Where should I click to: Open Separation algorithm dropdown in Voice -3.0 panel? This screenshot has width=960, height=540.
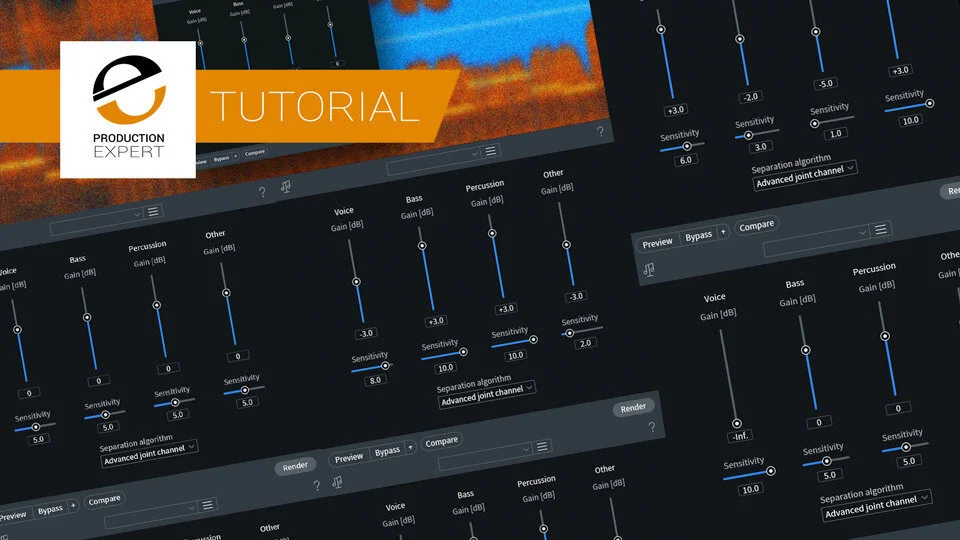point(487,394)
